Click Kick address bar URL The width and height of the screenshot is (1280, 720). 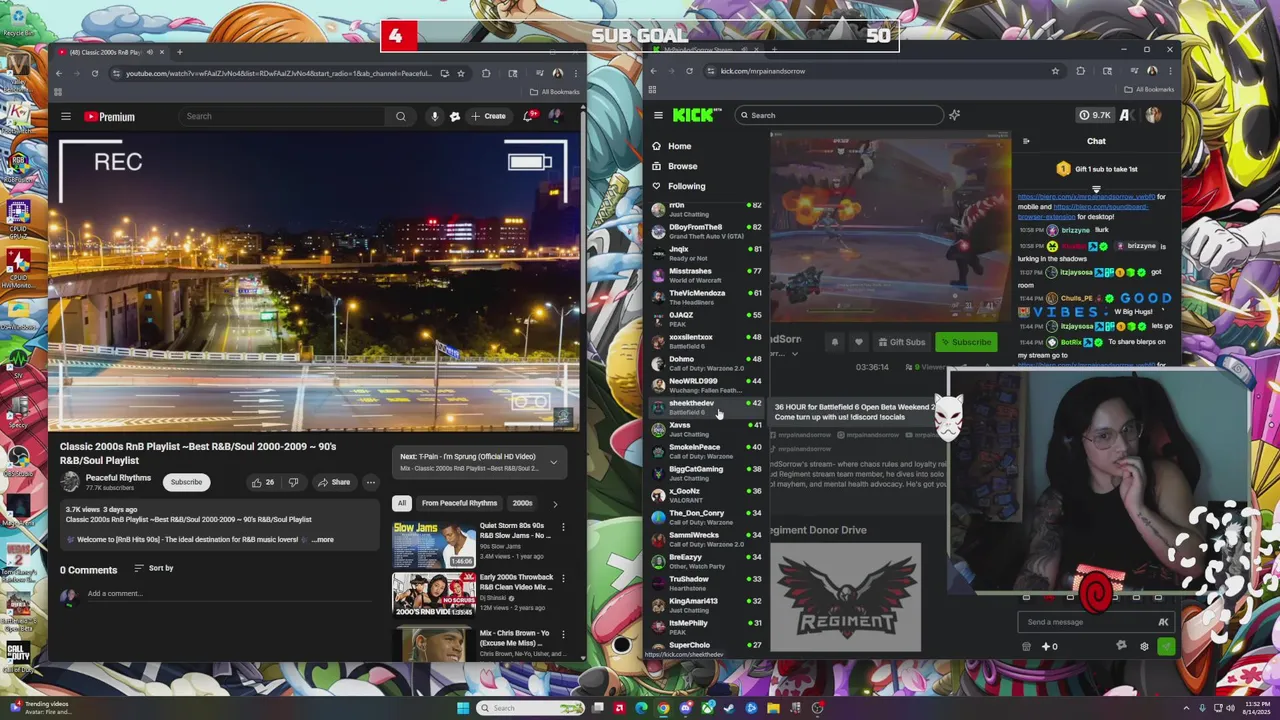763,71
